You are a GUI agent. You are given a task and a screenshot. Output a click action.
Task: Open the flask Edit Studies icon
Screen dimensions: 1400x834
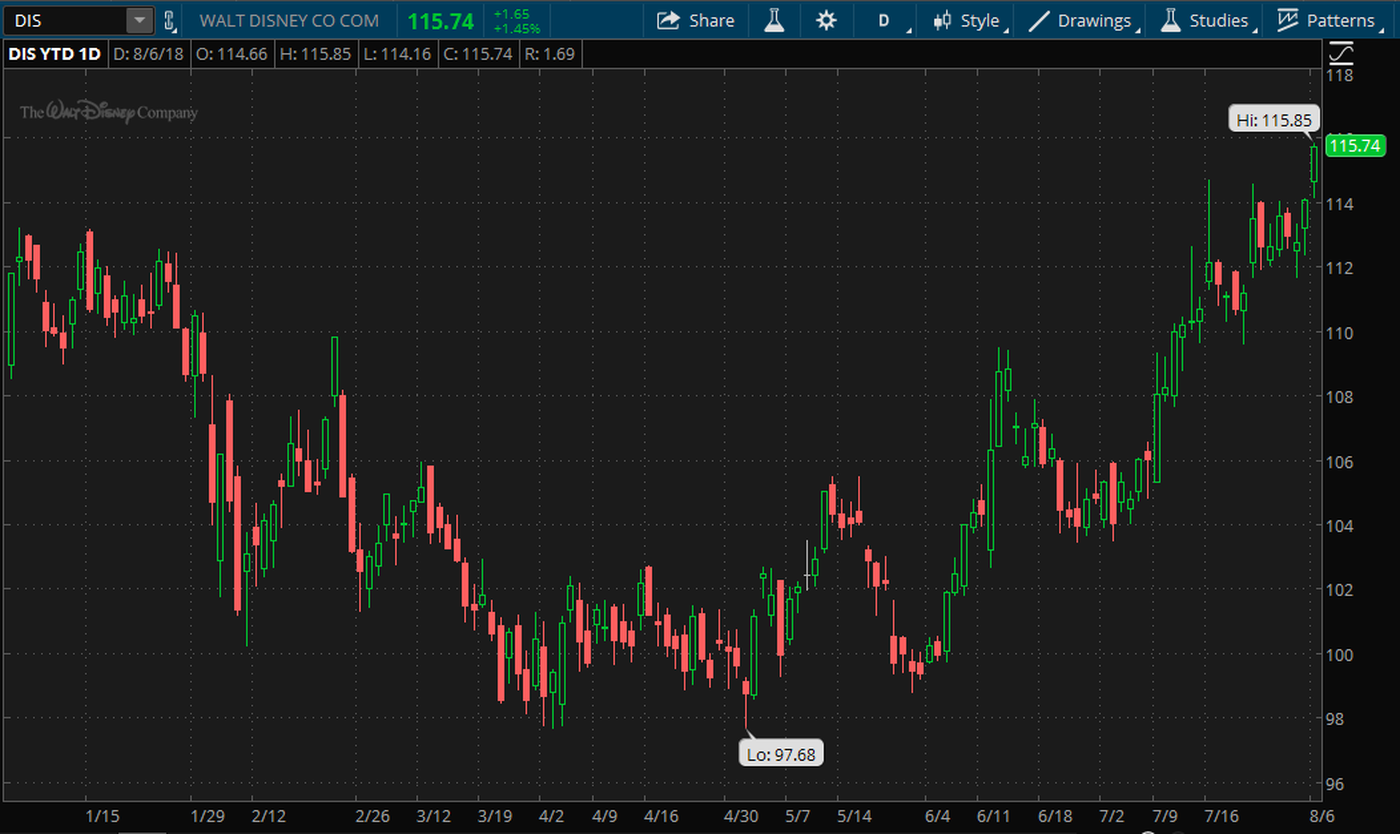point(774,20)
